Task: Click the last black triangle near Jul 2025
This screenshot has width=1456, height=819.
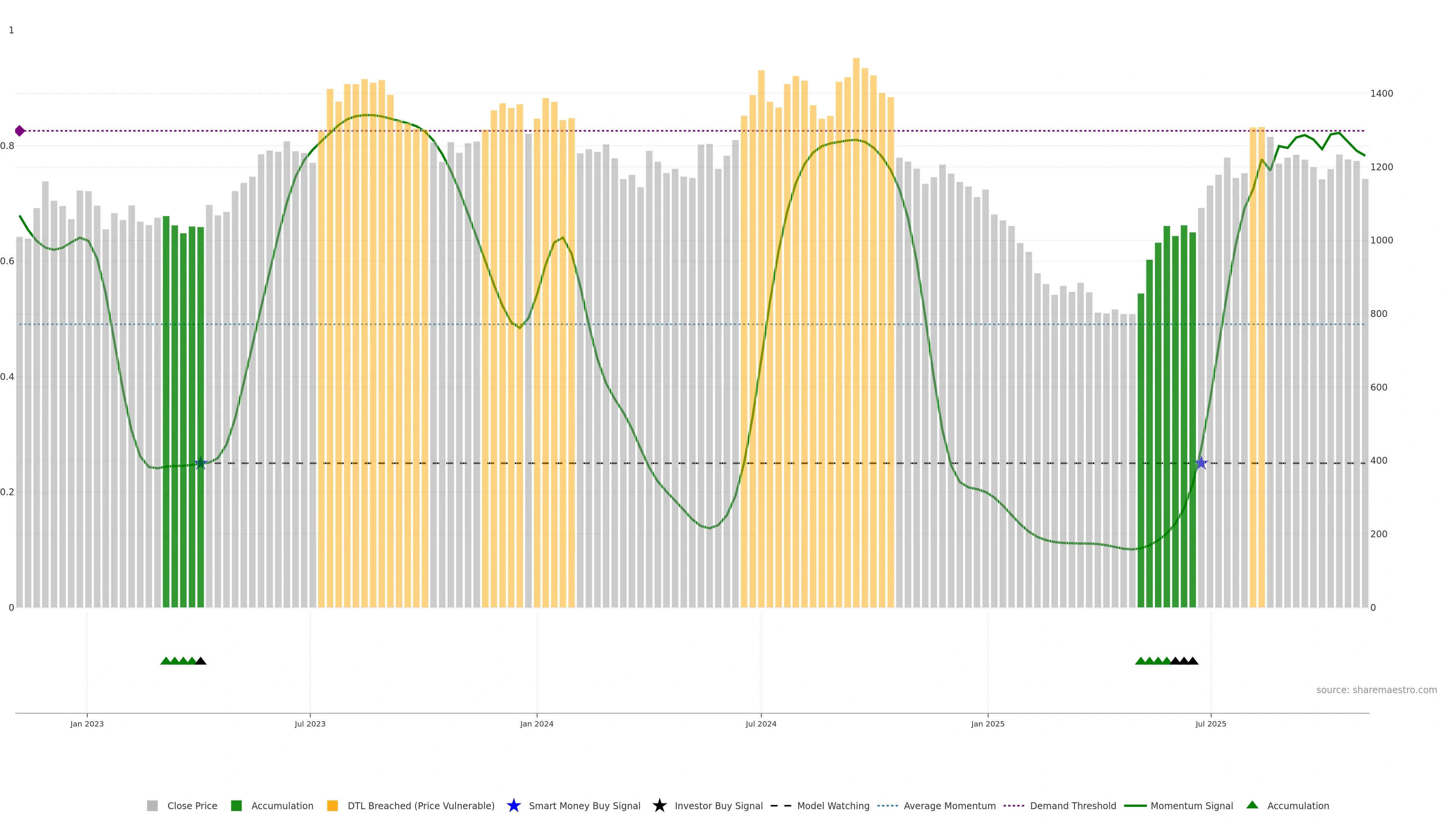Action: point(1192,661)
